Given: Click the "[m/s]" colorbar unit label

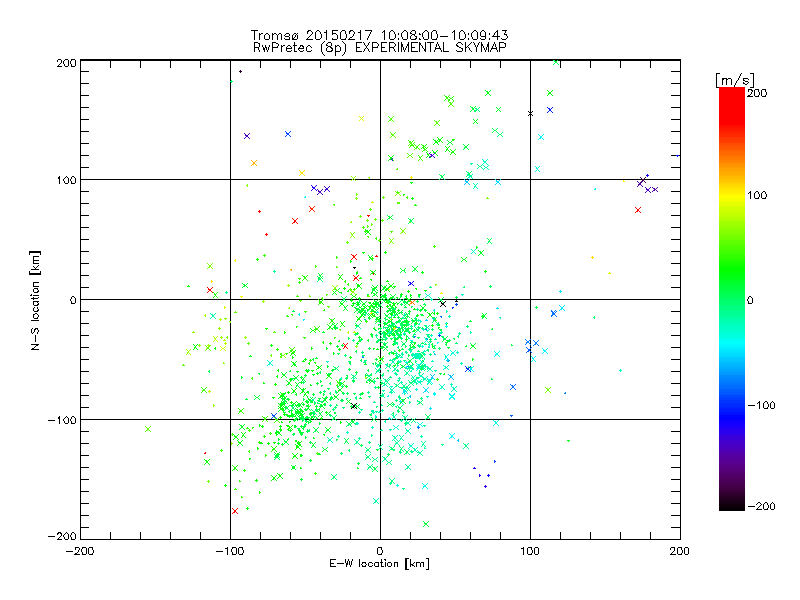Looking at the screenshot, I should click(734, 80).
